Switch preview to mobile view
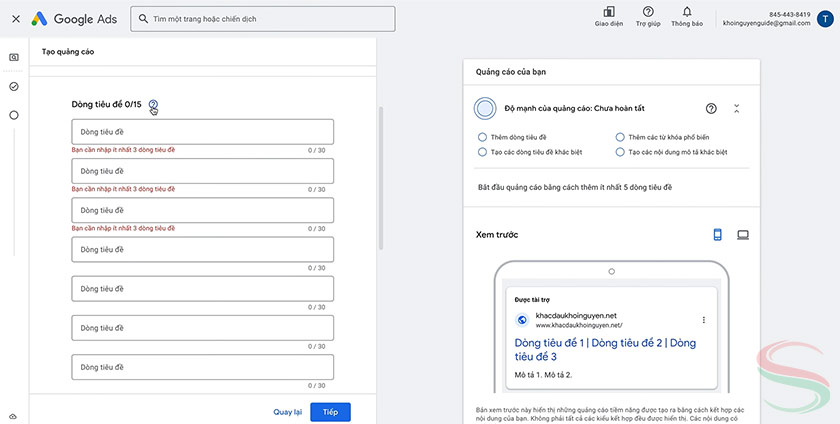 [x=717, y=234]
